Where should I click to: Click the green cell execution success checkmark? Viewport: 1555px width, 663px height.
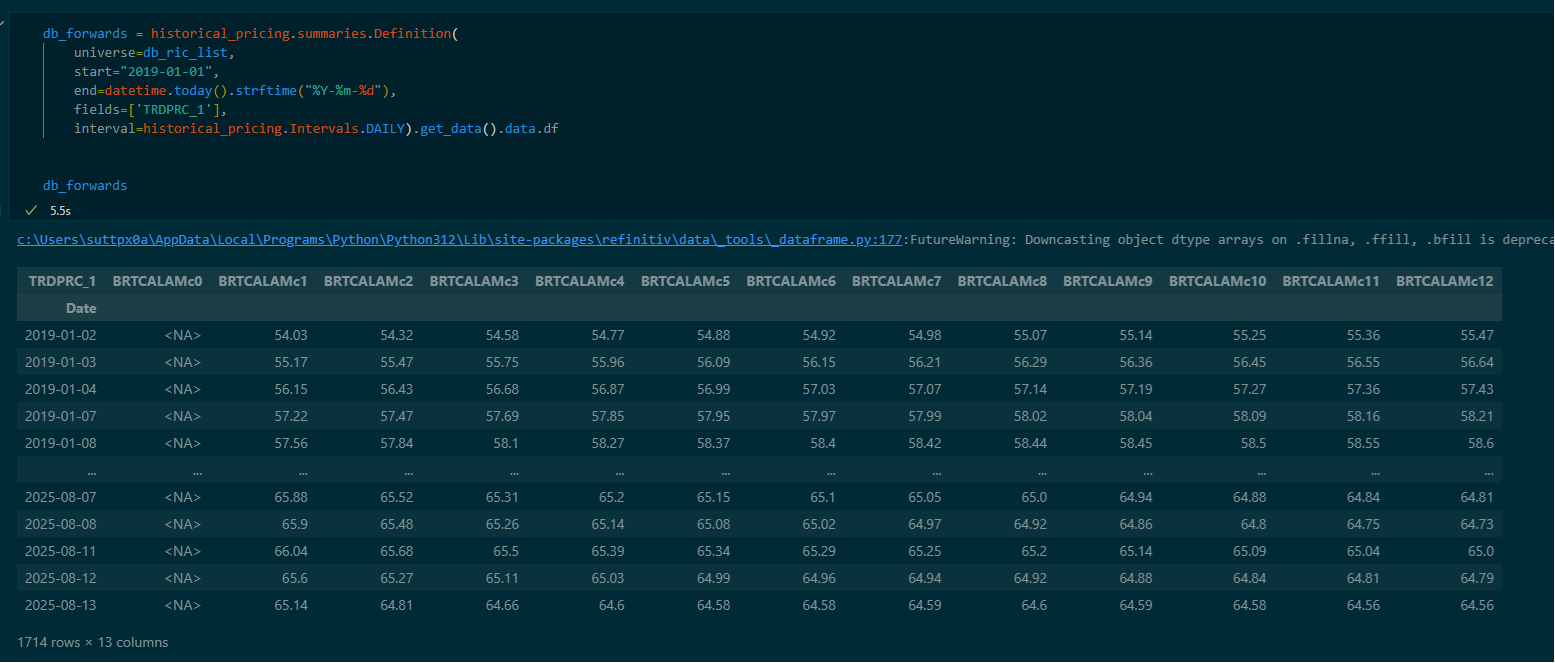pyautogui.click(x=31, y=210)
